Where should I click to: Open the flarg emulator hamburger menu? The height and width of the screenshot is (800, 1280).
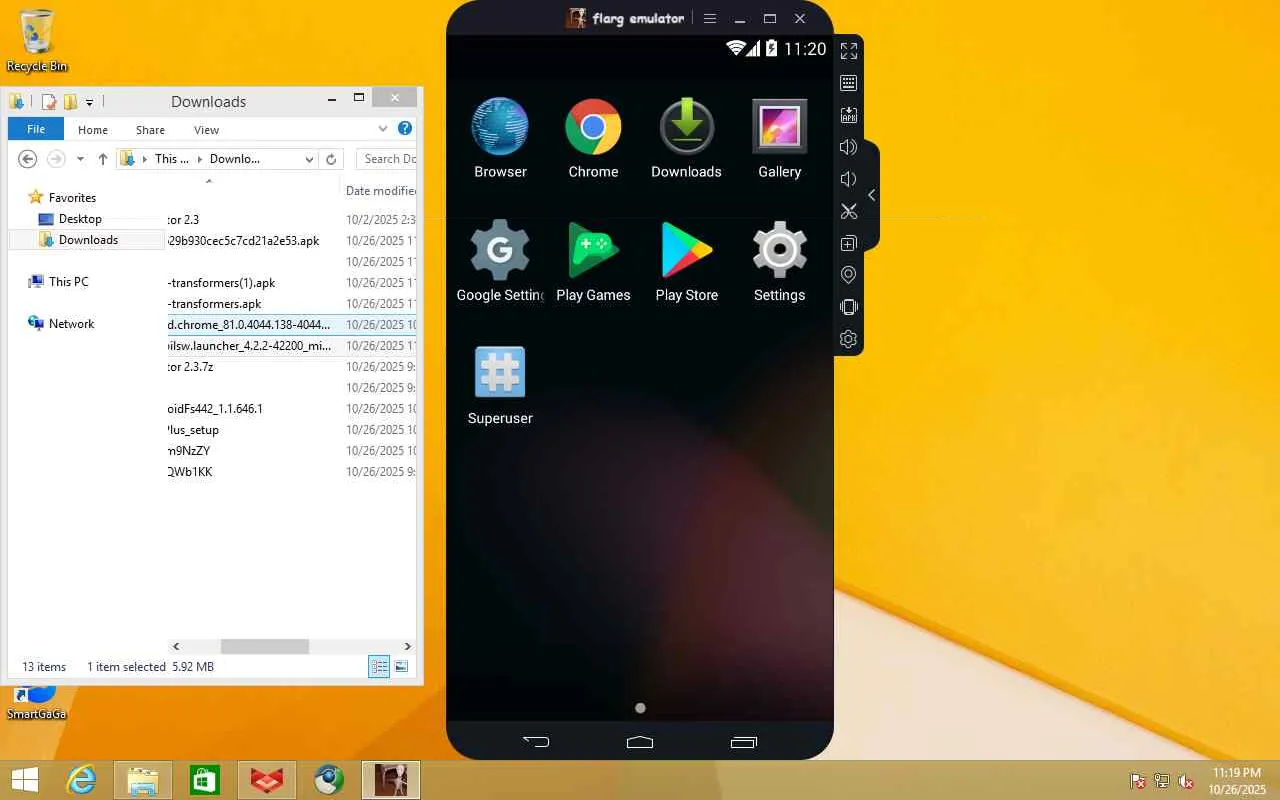[710, 19]
